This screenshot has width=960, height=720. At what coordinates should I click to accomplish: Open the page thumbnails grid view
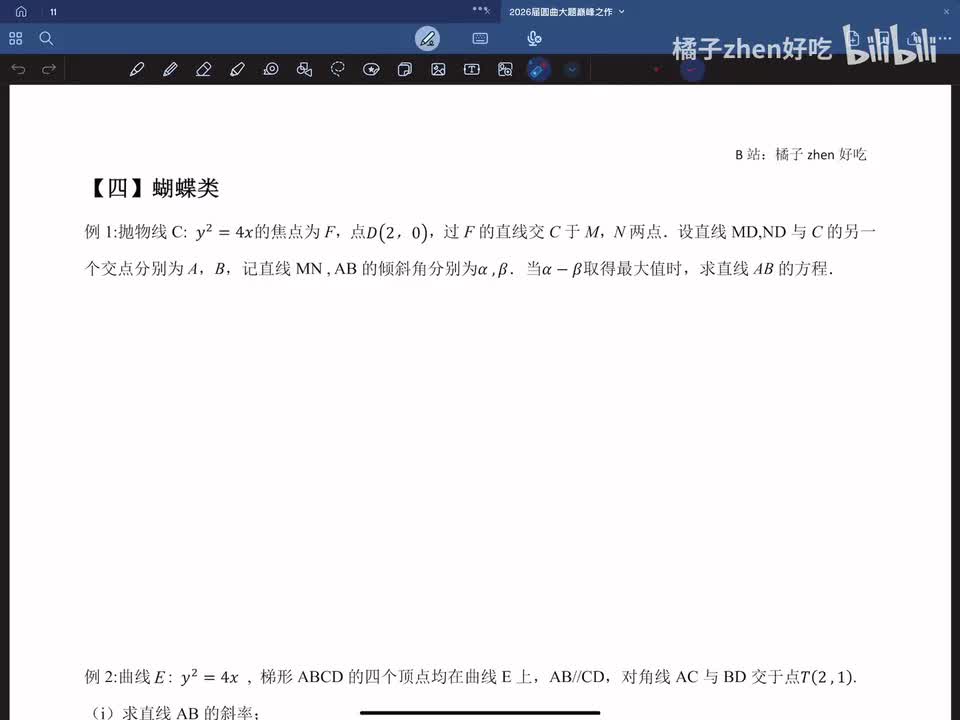click(x=16, y=39)
